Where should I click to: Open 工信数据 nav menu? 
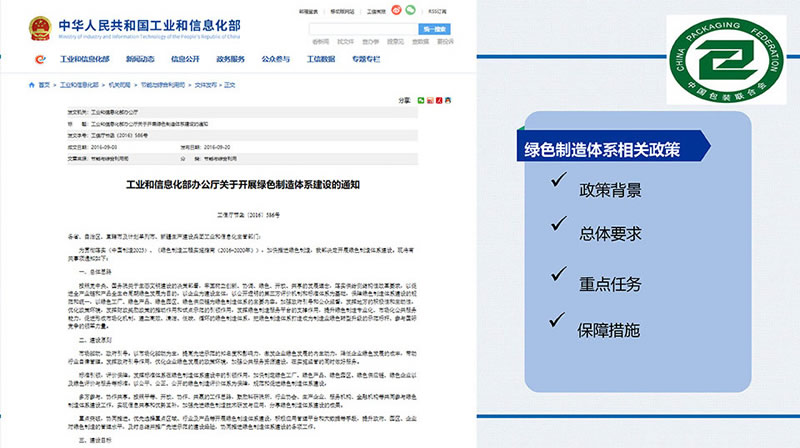pyautogui.click(x=321, y=59)
